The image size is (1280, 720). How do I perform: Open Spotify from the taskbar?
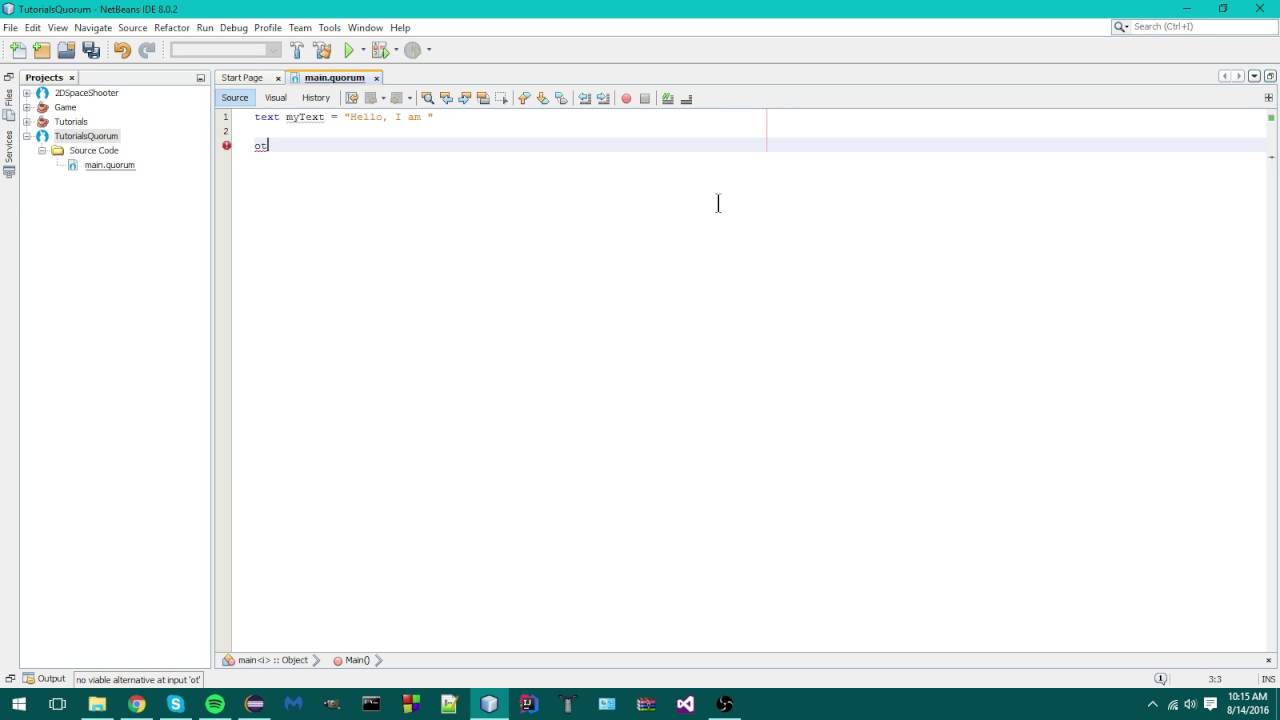215,704
